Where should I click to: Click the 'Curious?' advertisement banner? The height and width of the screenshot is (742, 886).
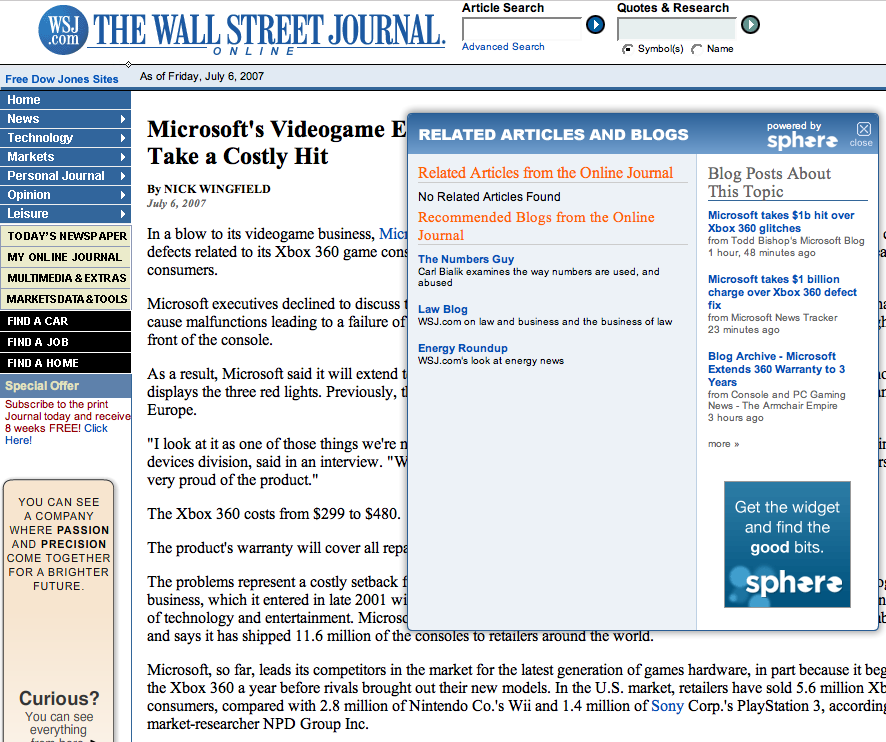click(x=58, y=611)
